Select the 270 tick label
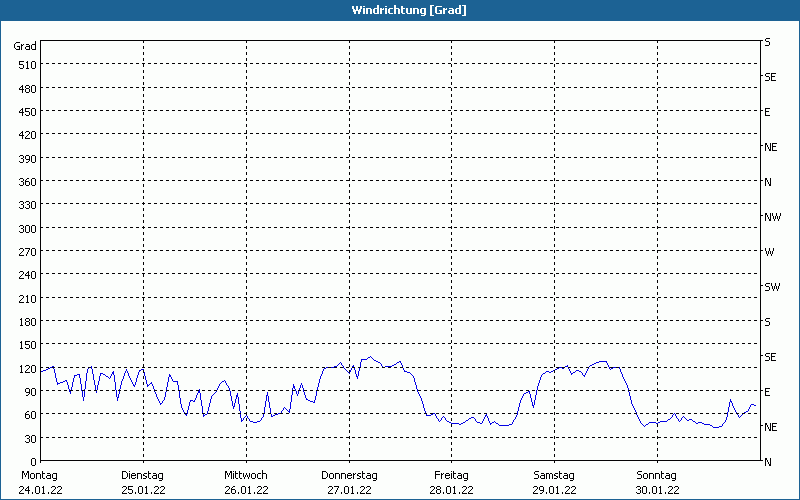Image resolution: width=800 pixels, height=500 pixels. tap(28, 252)
